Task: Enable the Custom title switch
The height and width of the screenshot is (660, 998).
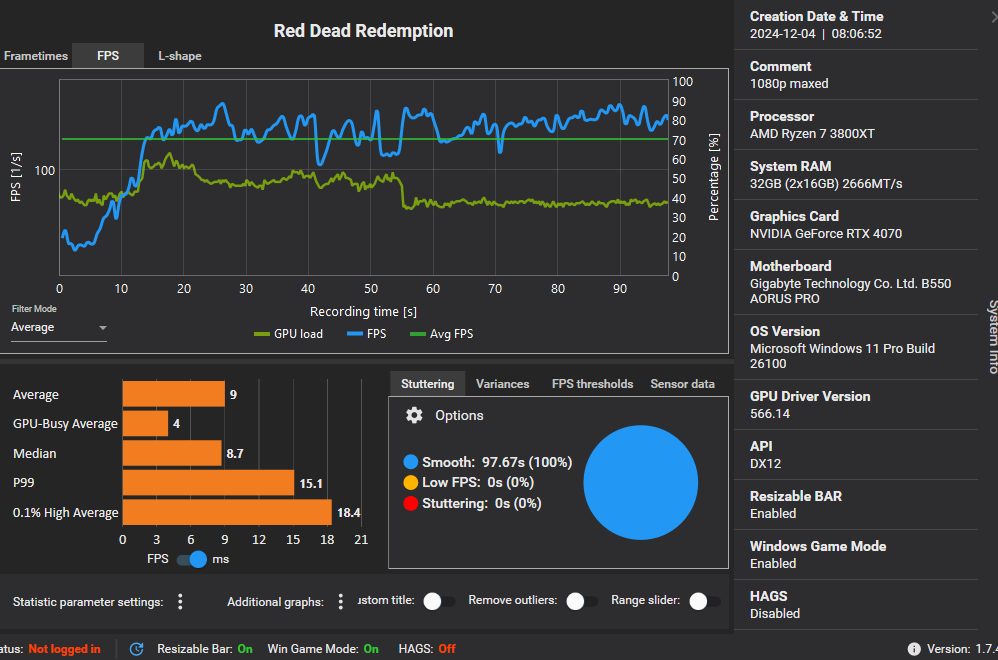Action: 439,601
